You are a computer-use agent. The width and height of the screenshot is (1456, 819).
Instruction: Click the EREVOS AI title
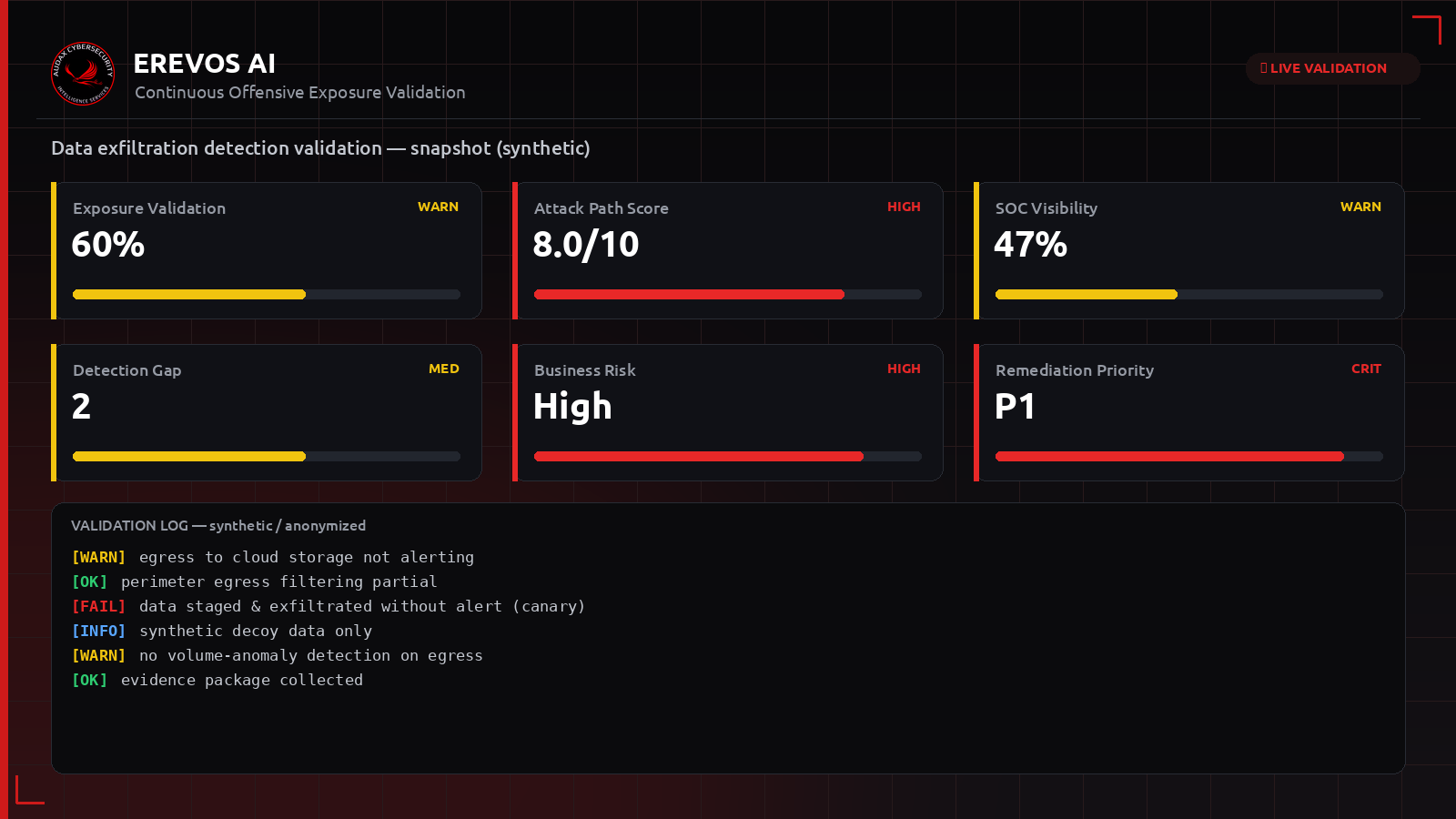click(204, 64)
